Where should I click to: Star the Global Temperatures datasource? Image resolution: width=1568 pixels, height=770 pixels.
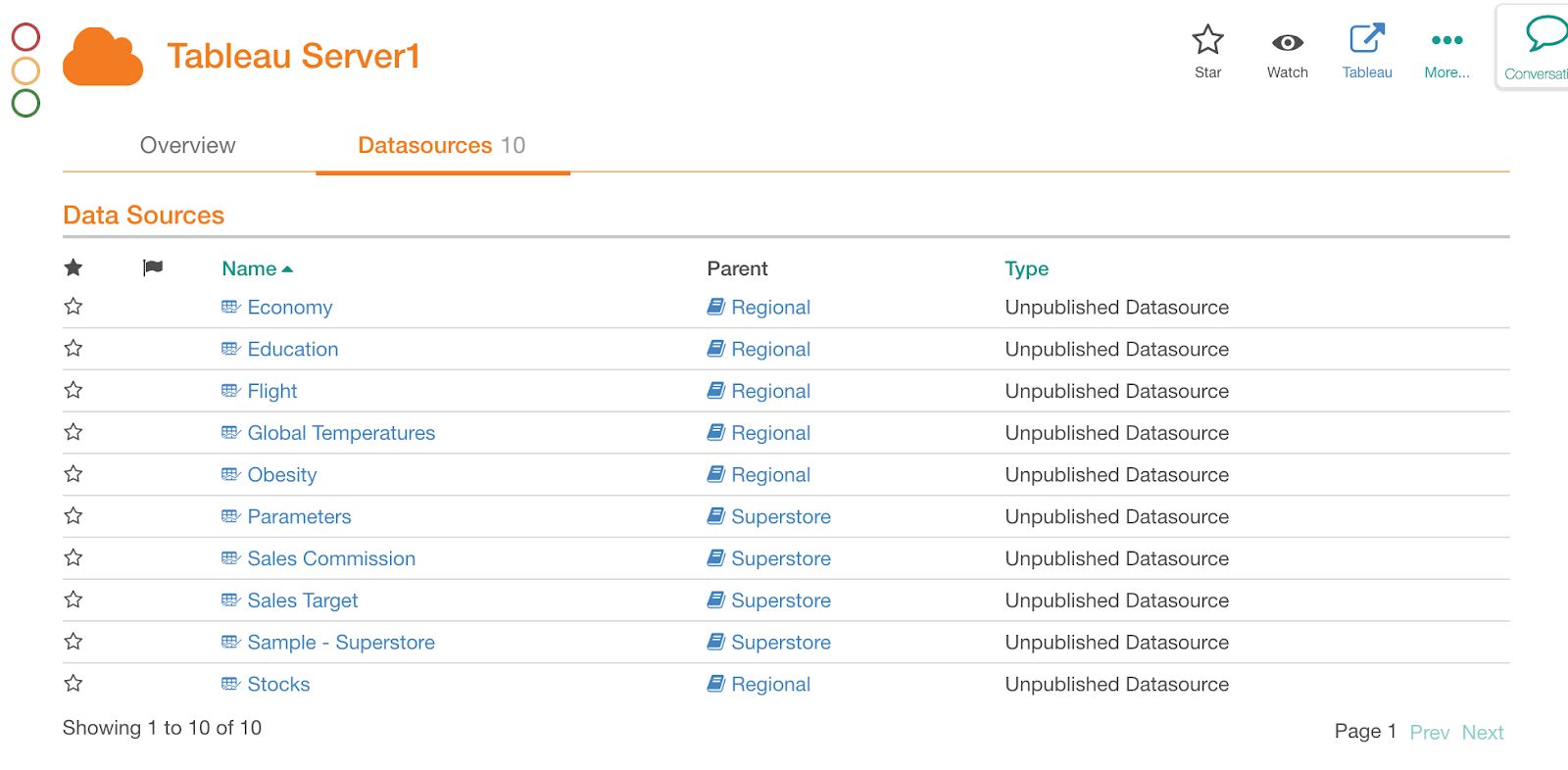coord(73,432)
